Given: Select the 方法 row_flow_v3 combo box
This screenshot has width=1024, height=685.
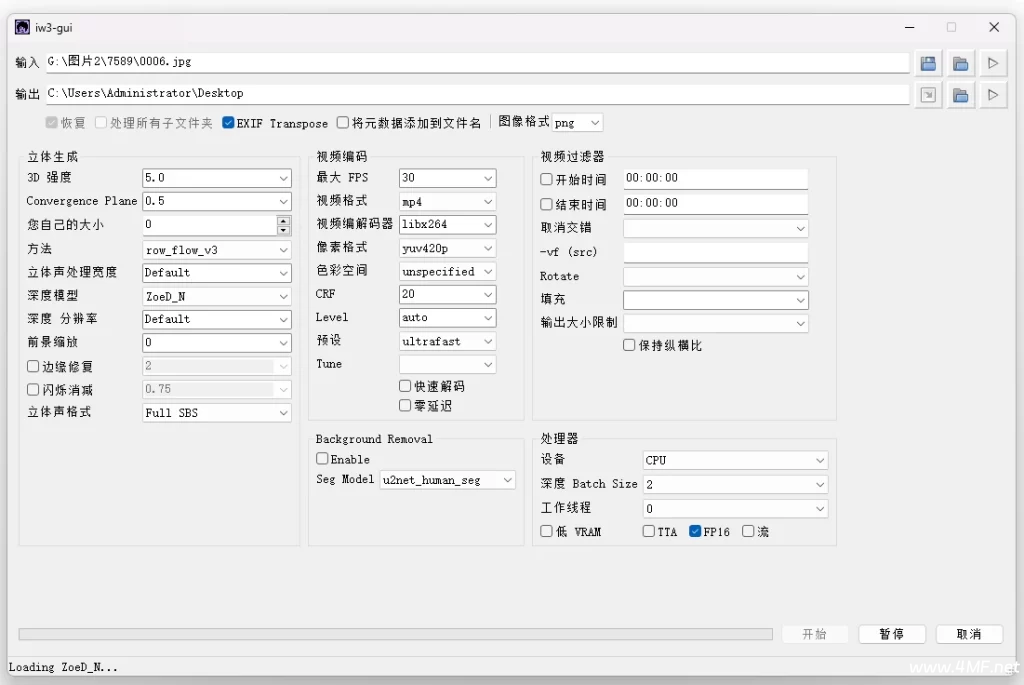Looking at the screenshot, I should (216, 249).
